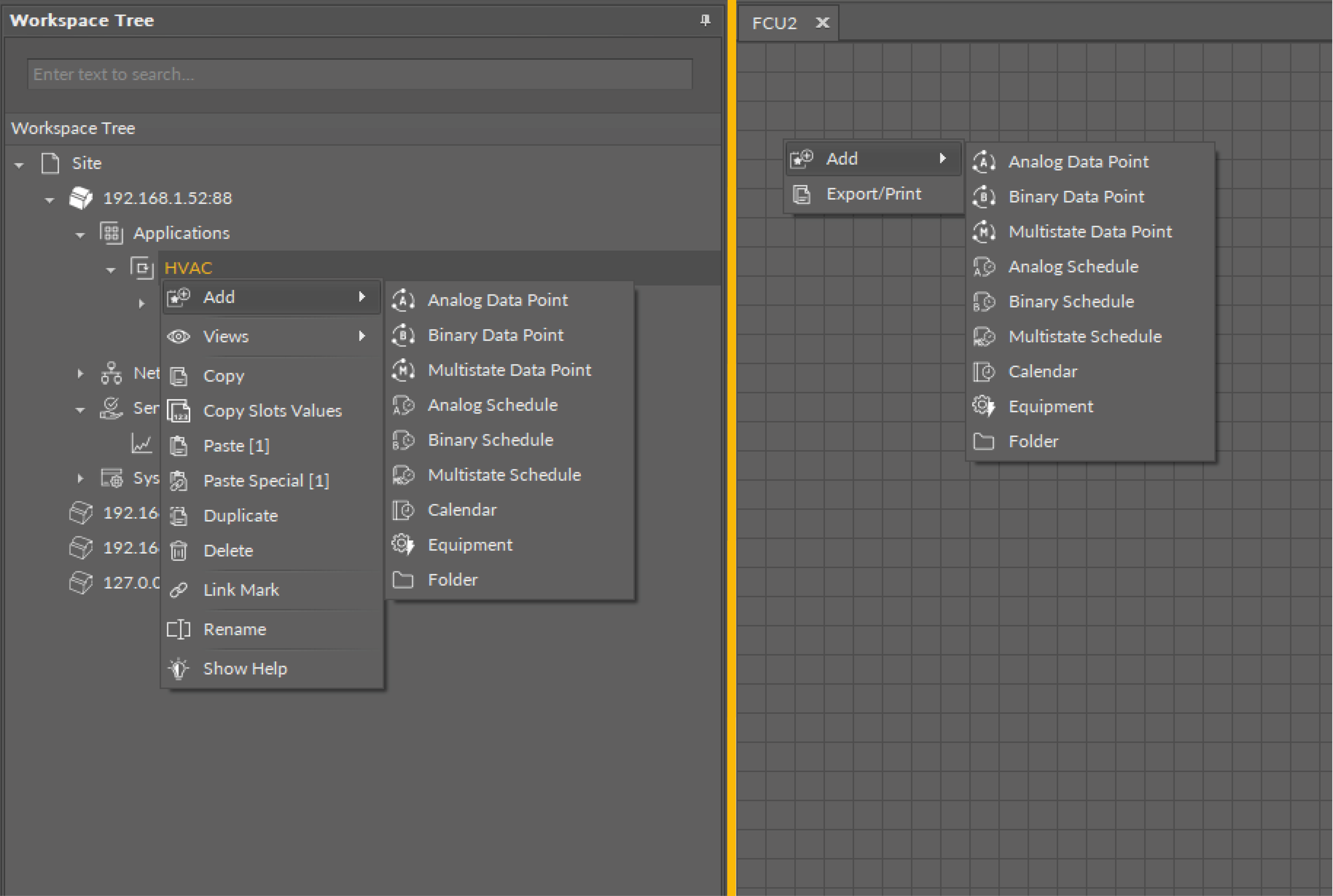This screenshot has height=896, width=1333.
Task: Click the Export/Print icon on canvas menu
Action: point(802,194)
